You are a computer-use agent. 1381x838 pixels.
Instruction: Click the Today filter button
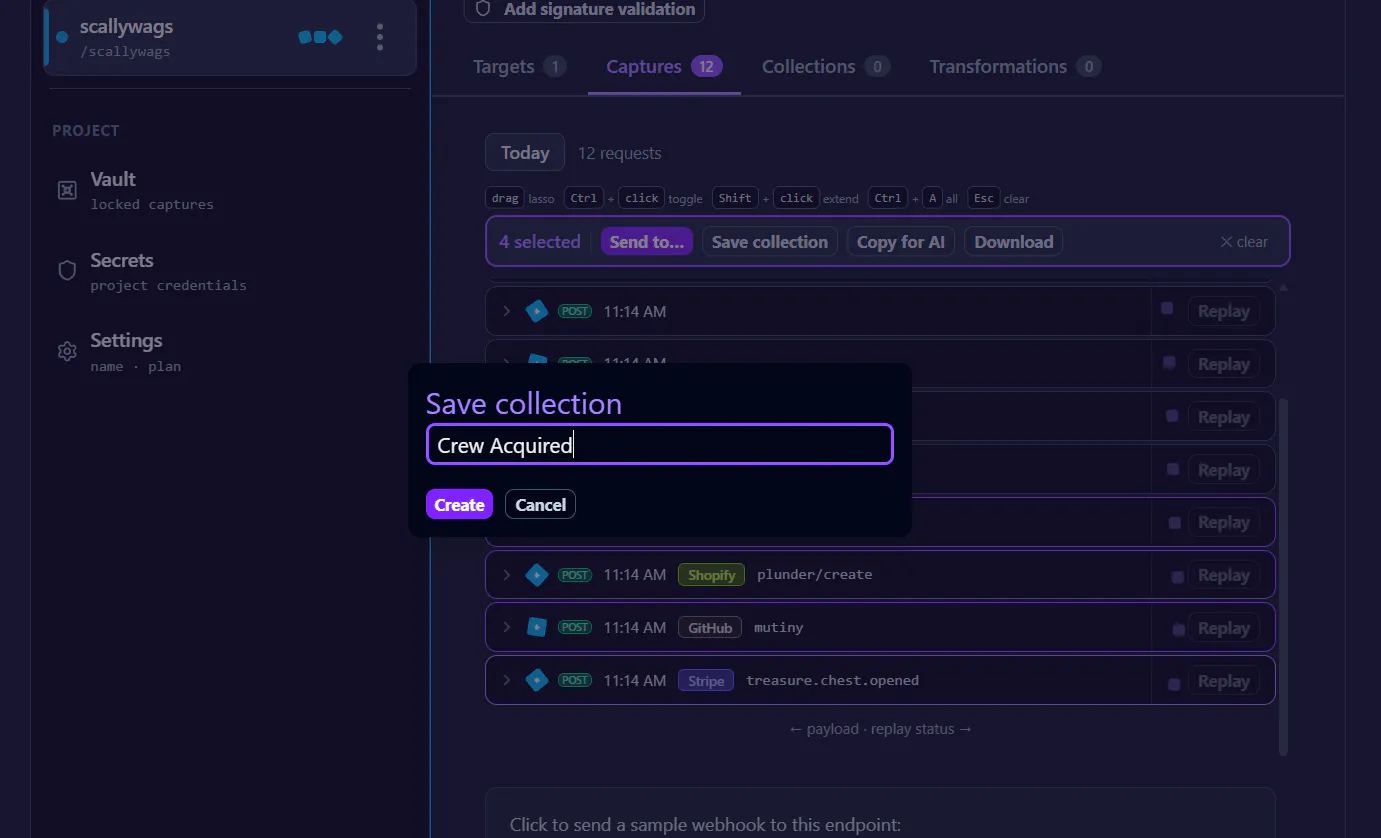coord(525,153)
